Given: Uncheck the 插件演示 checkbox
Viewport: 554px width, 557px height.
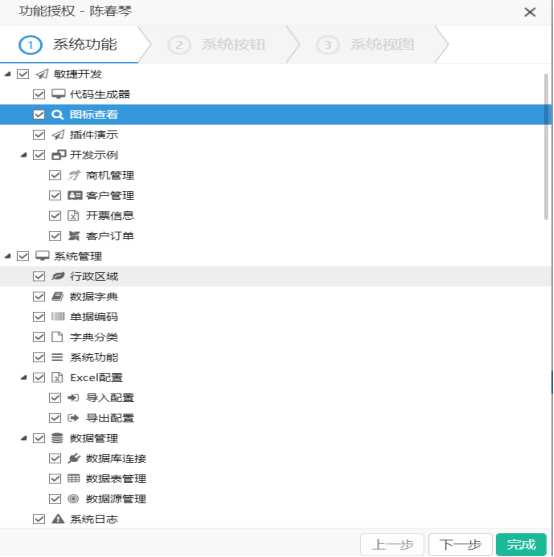Looking at the screenshot, I should [x=39, y=135].
